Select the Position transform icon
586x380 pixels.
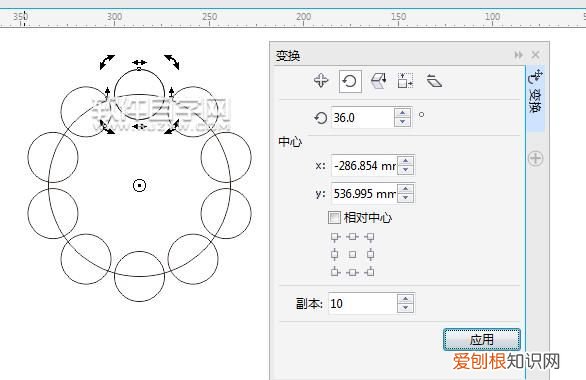[x=321, y=81]
